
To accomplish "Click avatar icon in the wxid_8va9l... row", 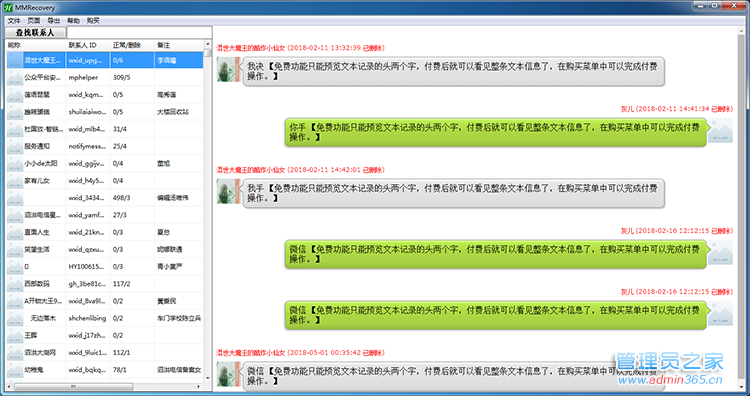I will tap(15, 301).
